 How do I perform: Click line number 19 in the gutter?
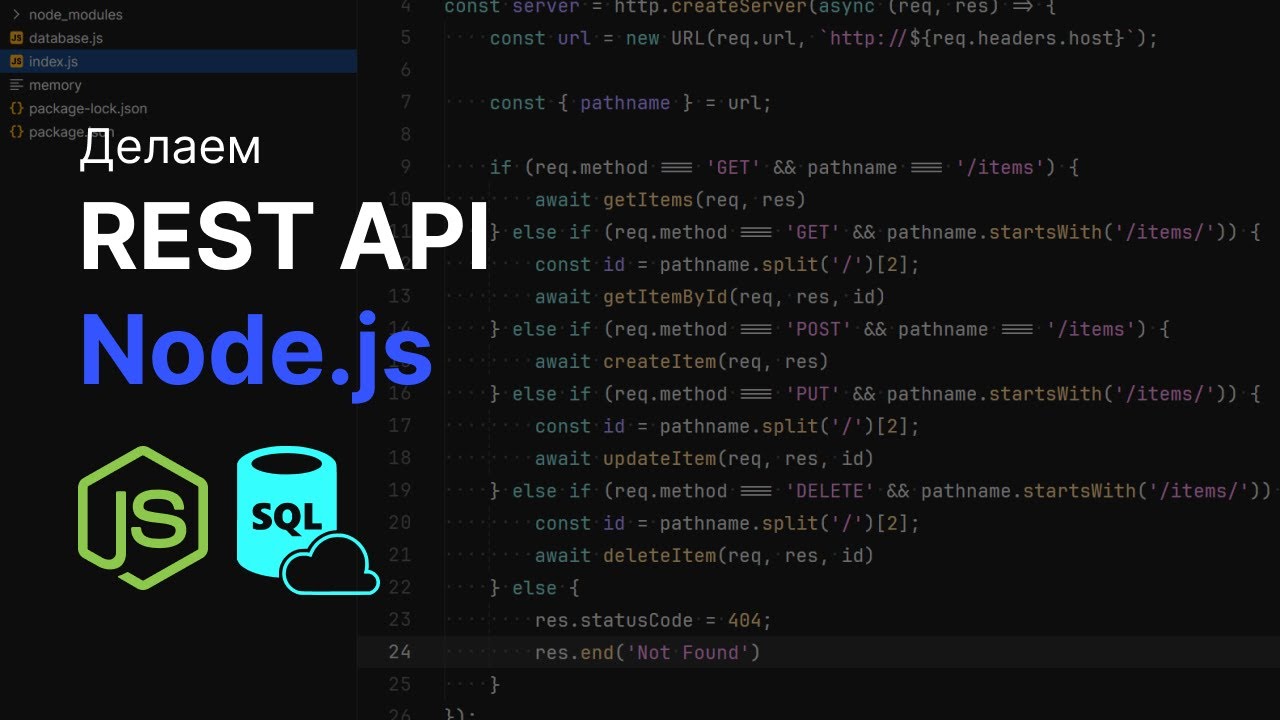pos(399,491)
